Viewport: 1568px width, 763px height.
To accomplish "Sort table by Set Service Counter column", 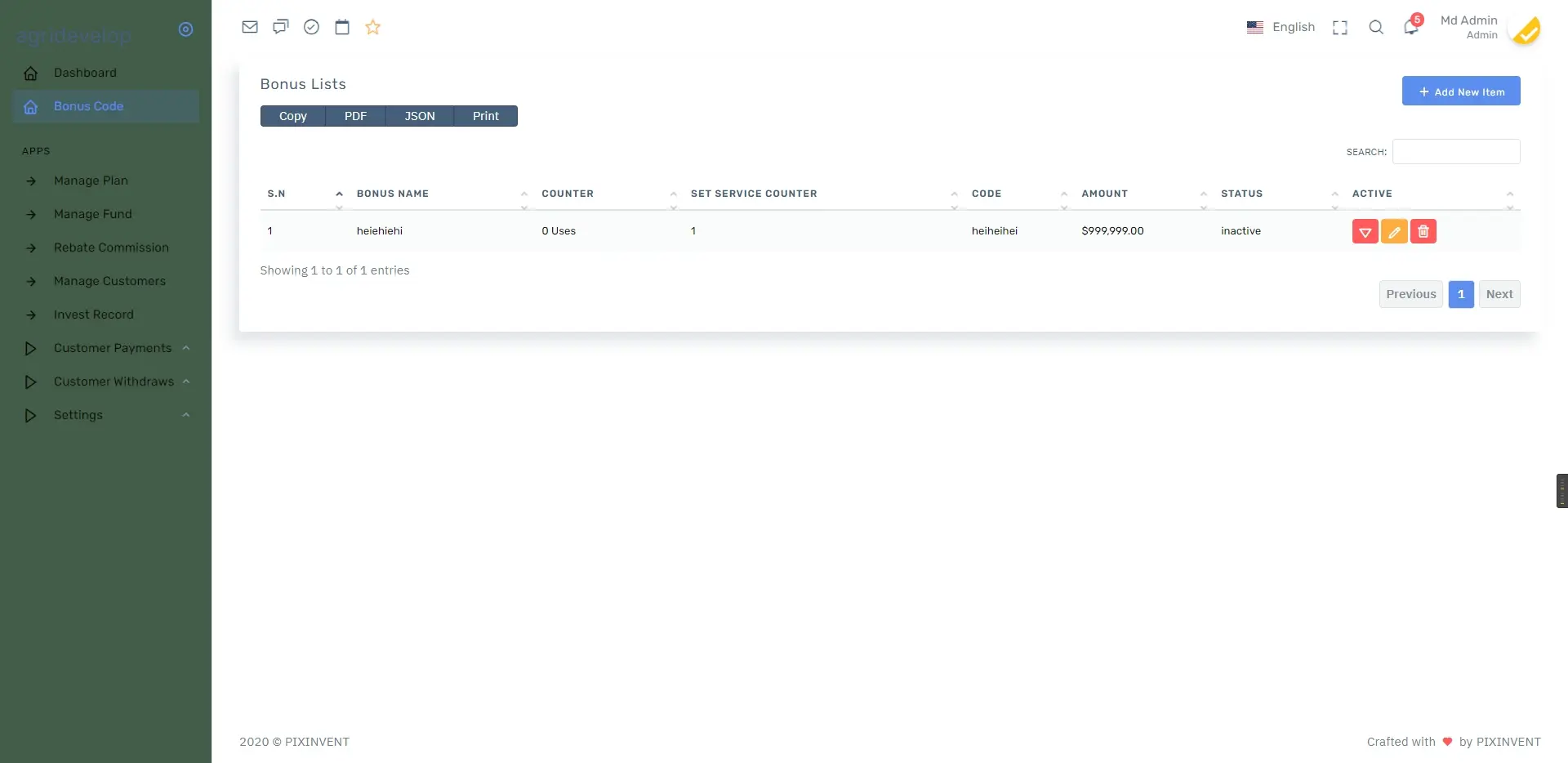I will [824, 194].
